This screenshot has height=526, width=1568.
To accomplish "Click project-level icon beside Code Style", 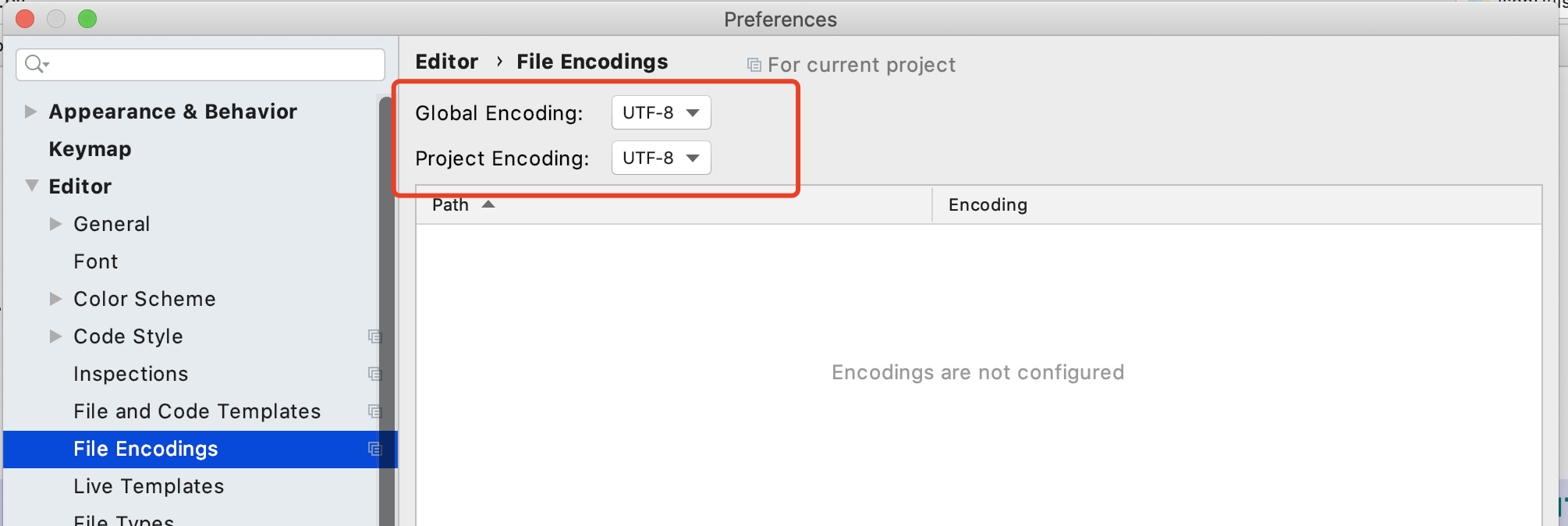I will (374, 336).
